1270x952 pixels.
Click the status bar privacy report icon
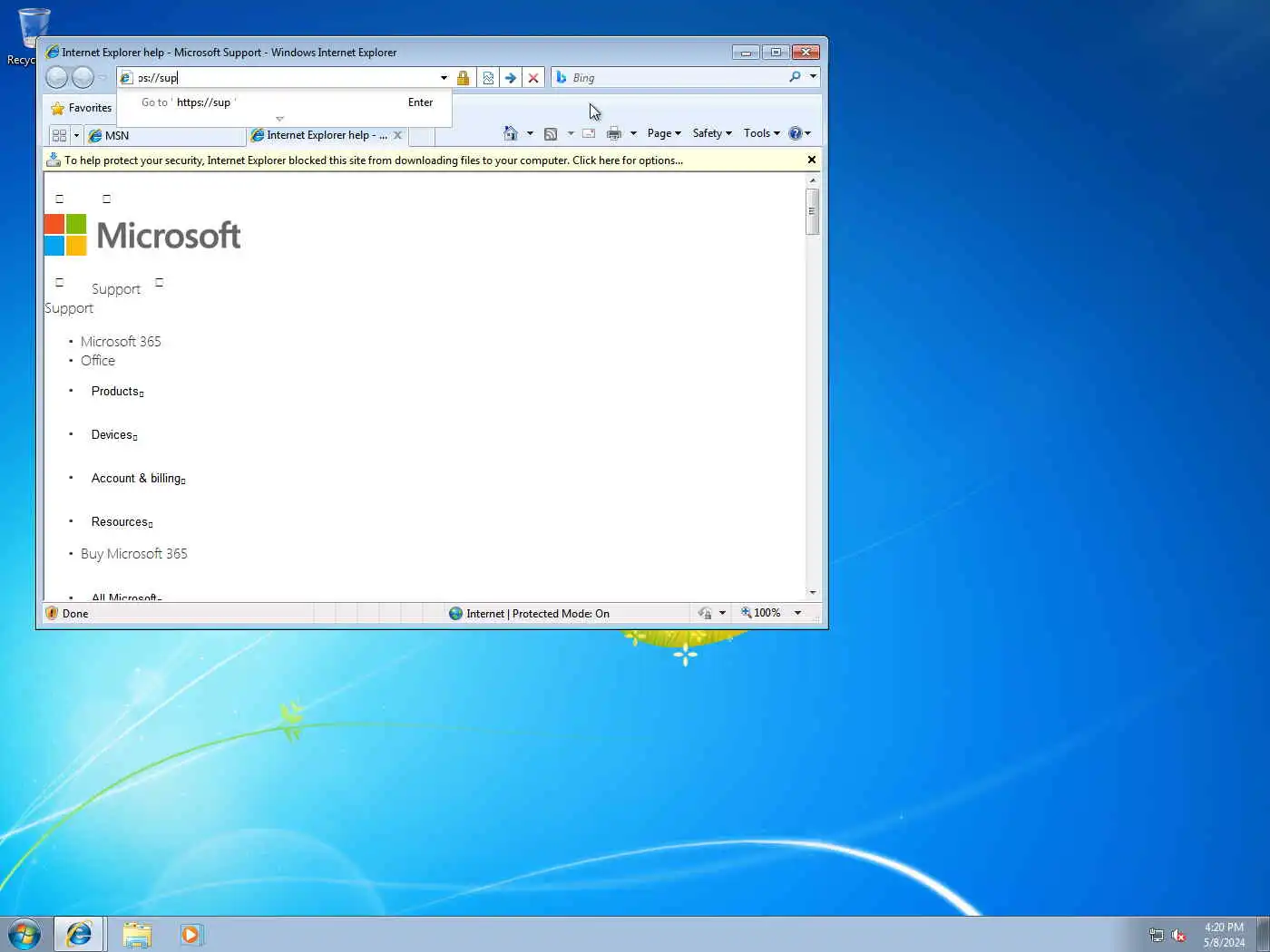(x=705, y=614)
